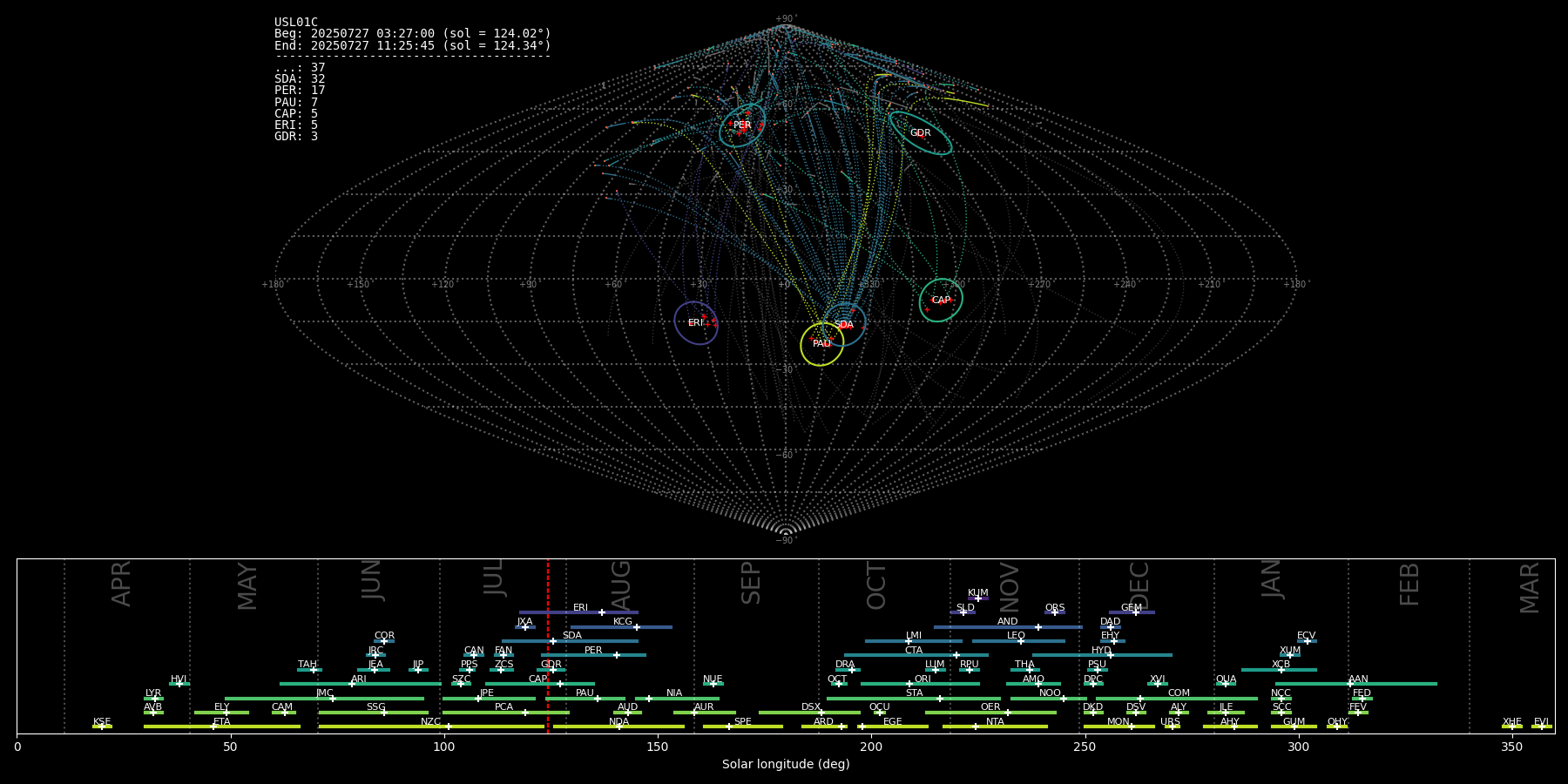
Task: Select the KCG shower bar in the timeline
Action: point(621,627)
